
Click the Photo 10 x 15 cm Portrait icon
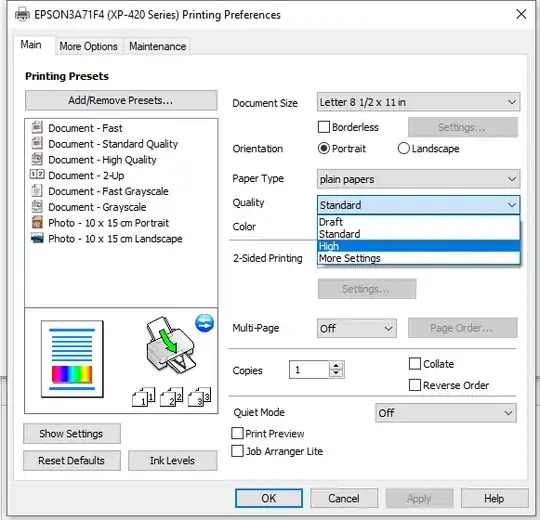[37, 222]
